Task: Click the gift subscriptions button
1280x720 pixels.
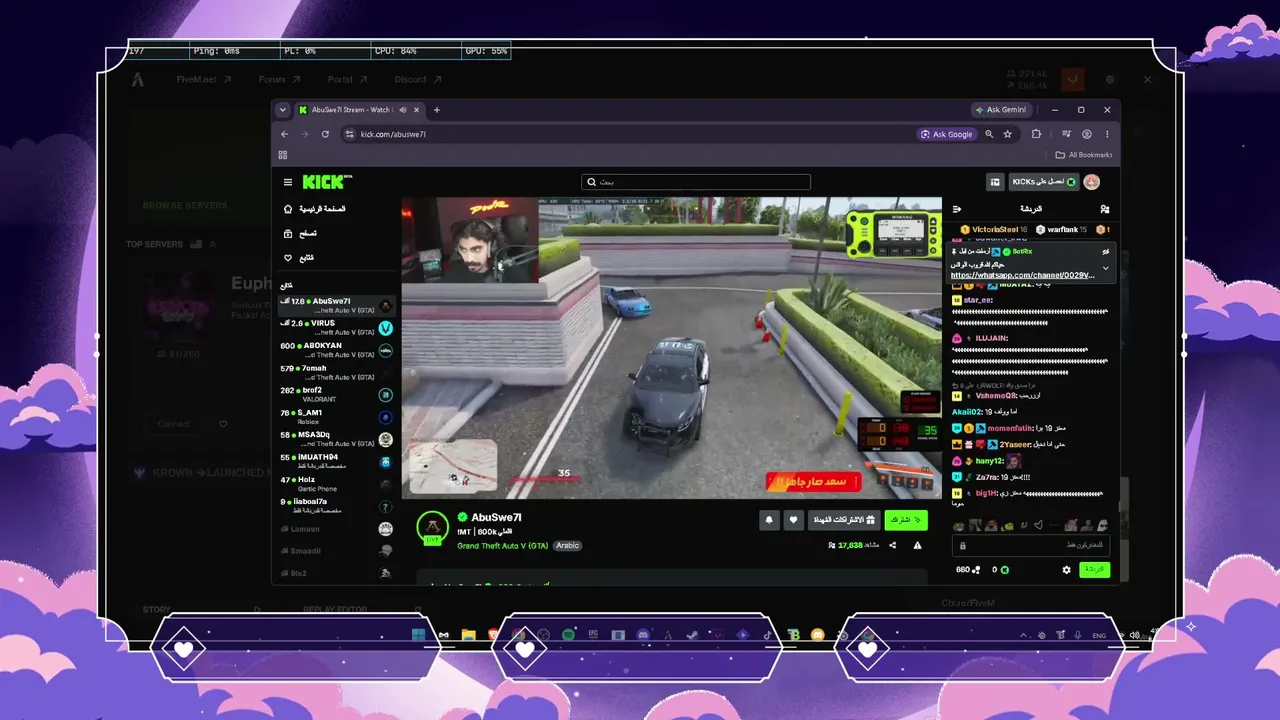Action: (x=844, y=520)
